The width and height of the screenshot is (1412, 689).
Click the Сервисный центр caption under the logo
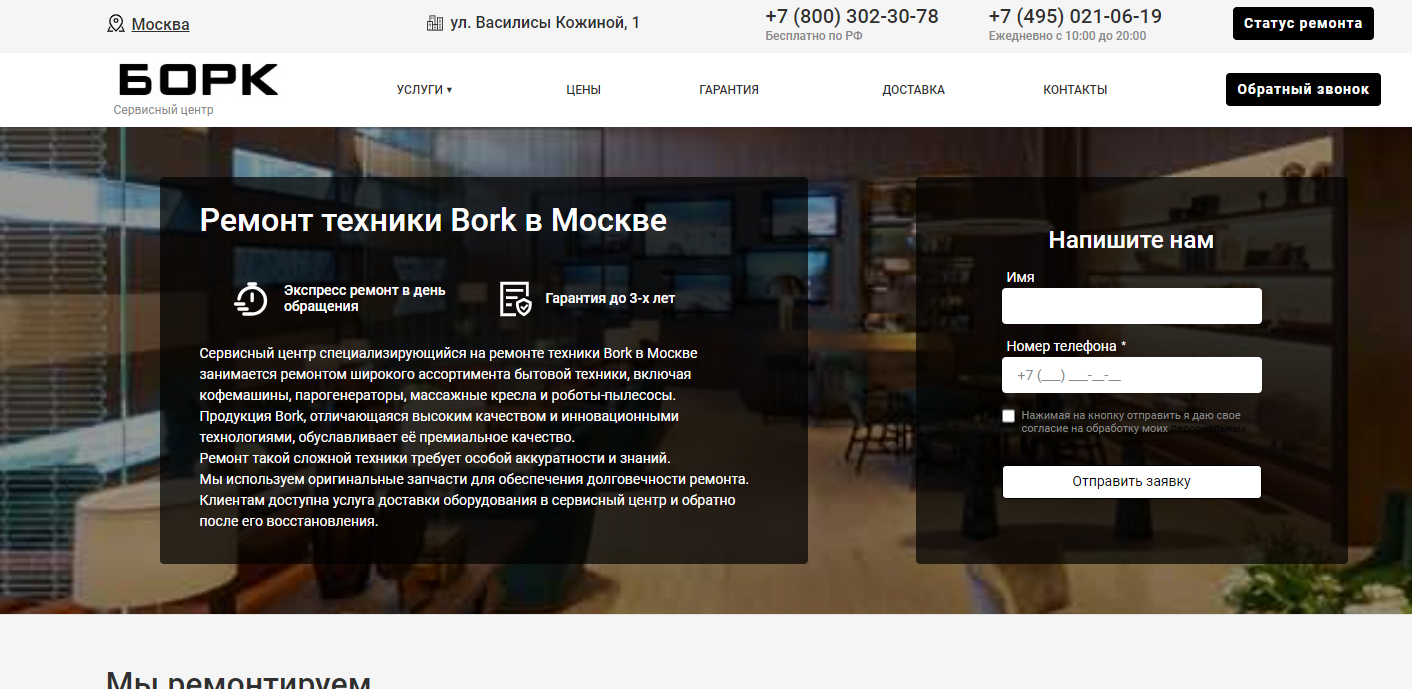(163, 110)
